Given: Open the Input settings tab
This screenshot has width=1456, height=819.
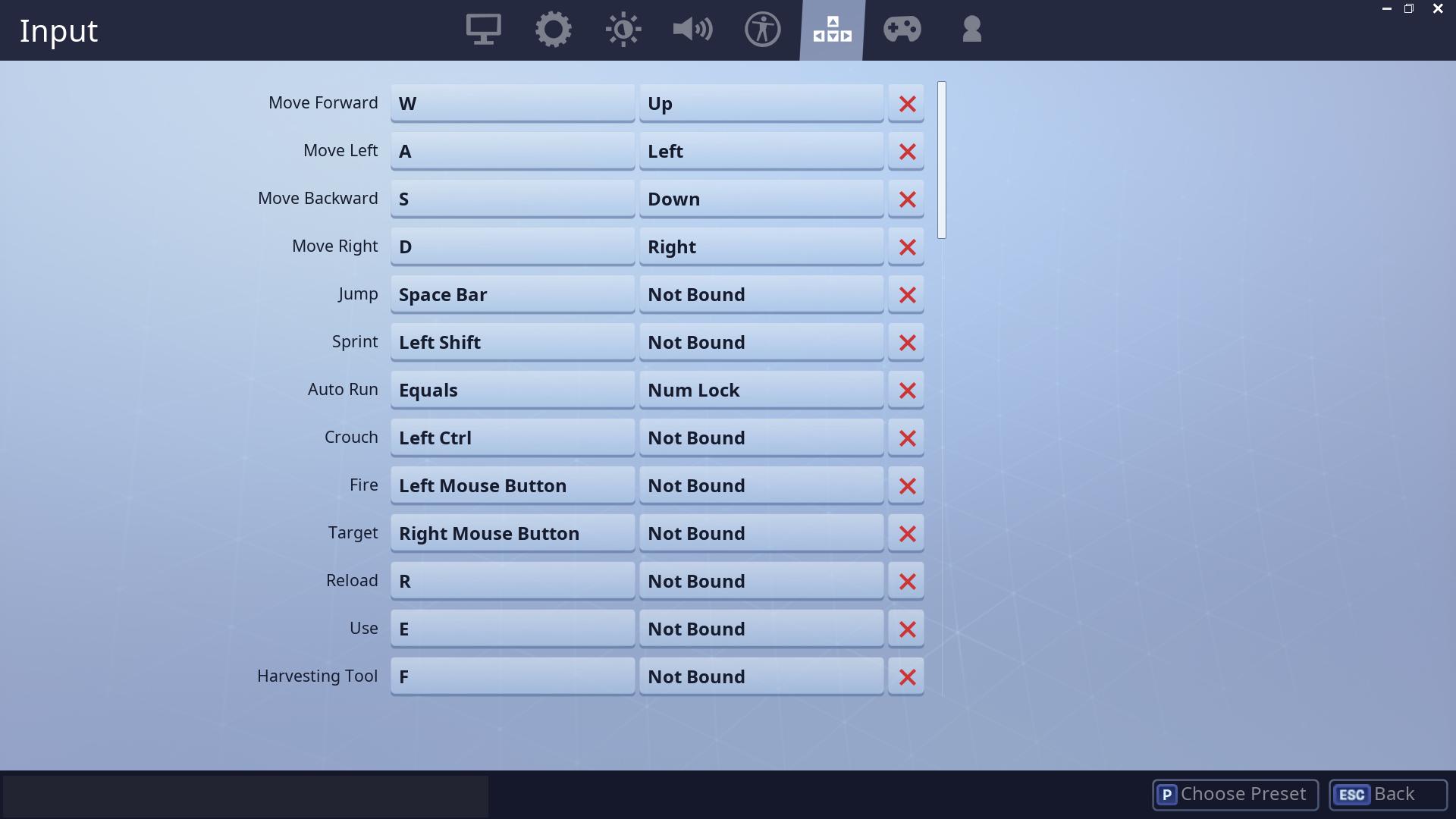Looking at the screenshot, I should (x=831, y=28).
